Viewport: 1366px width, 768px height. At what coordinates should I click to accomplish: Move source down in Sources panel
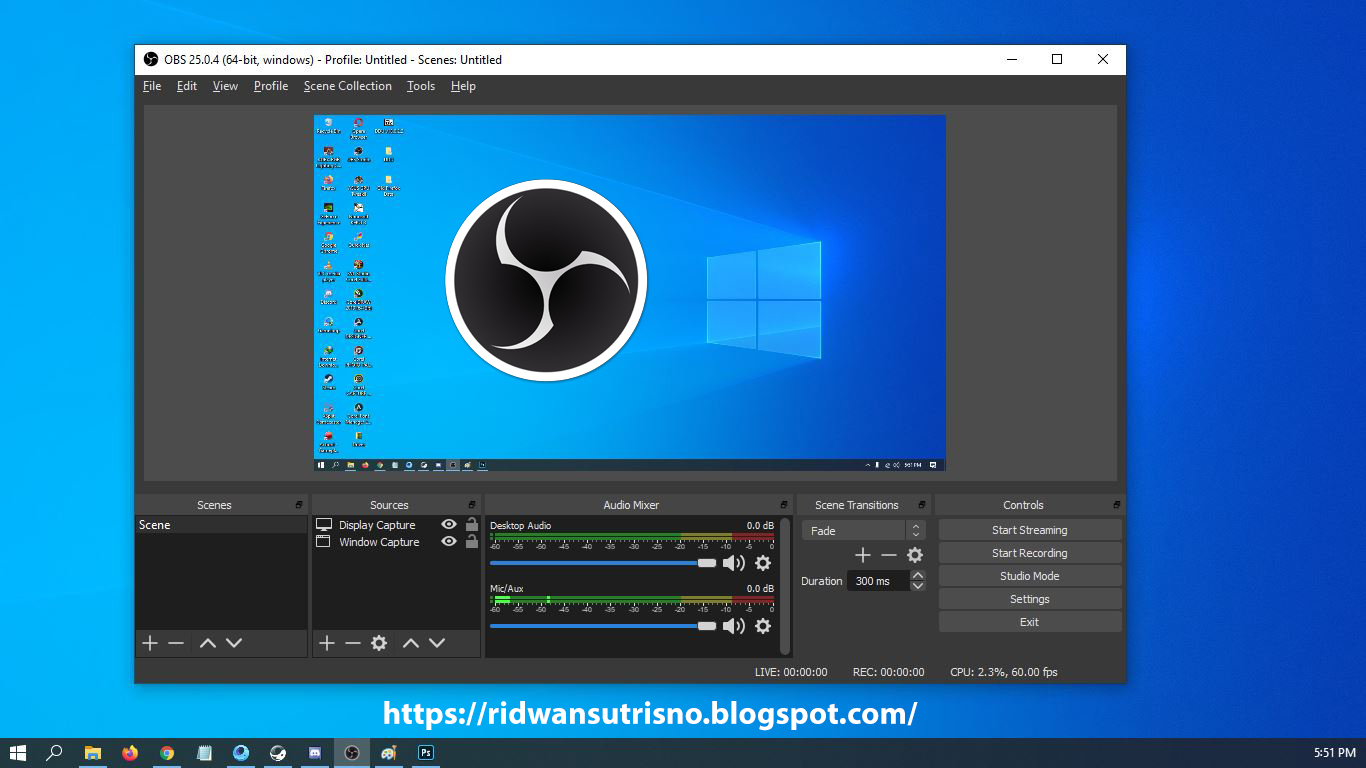coord(437,643)
